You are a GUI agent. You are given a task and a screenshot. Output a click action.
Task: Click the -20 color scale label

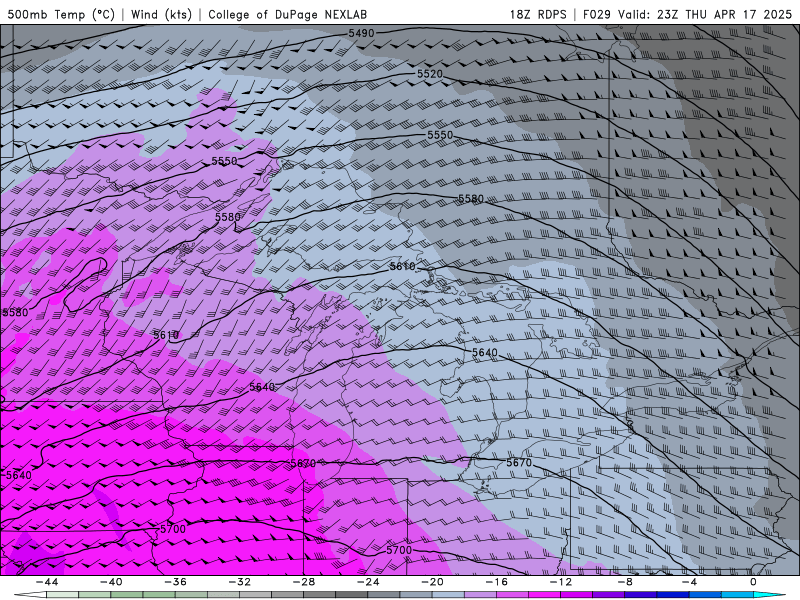click(432, 582)
